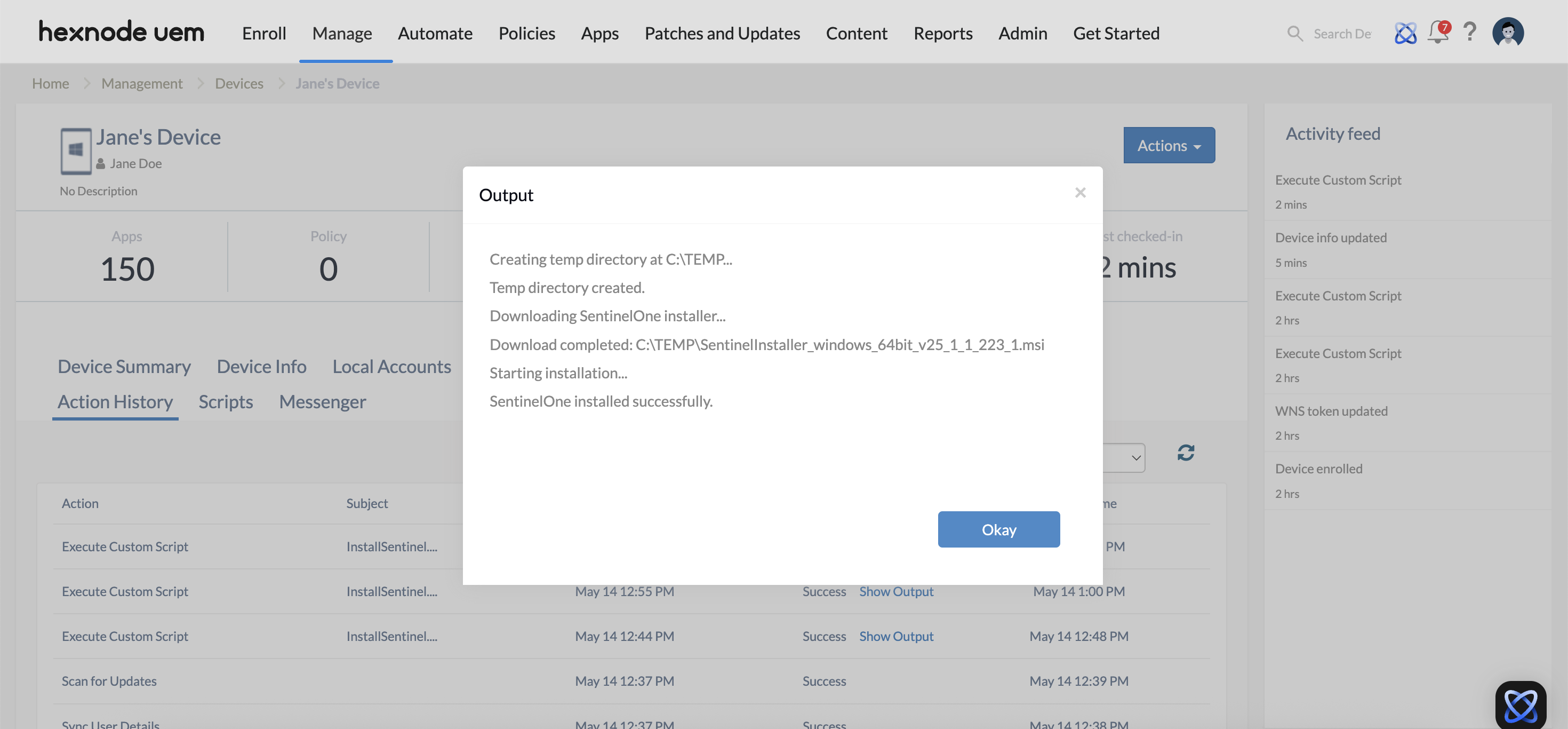Click 'SentinelOne installed successfully.' output line
Image resolution: width=1568 pixels, height=729 pixels.
tap(601, 401)
